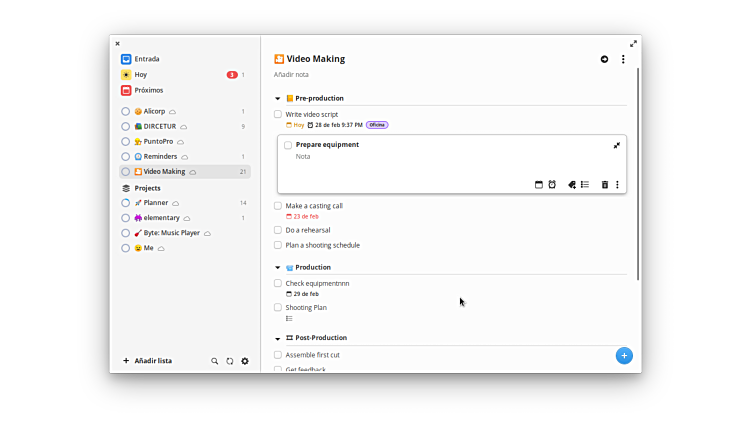Viewport: 752px width, 423px height.
Task: Collapse the Prepare equipment task editor
Action: tap(617, 145)
